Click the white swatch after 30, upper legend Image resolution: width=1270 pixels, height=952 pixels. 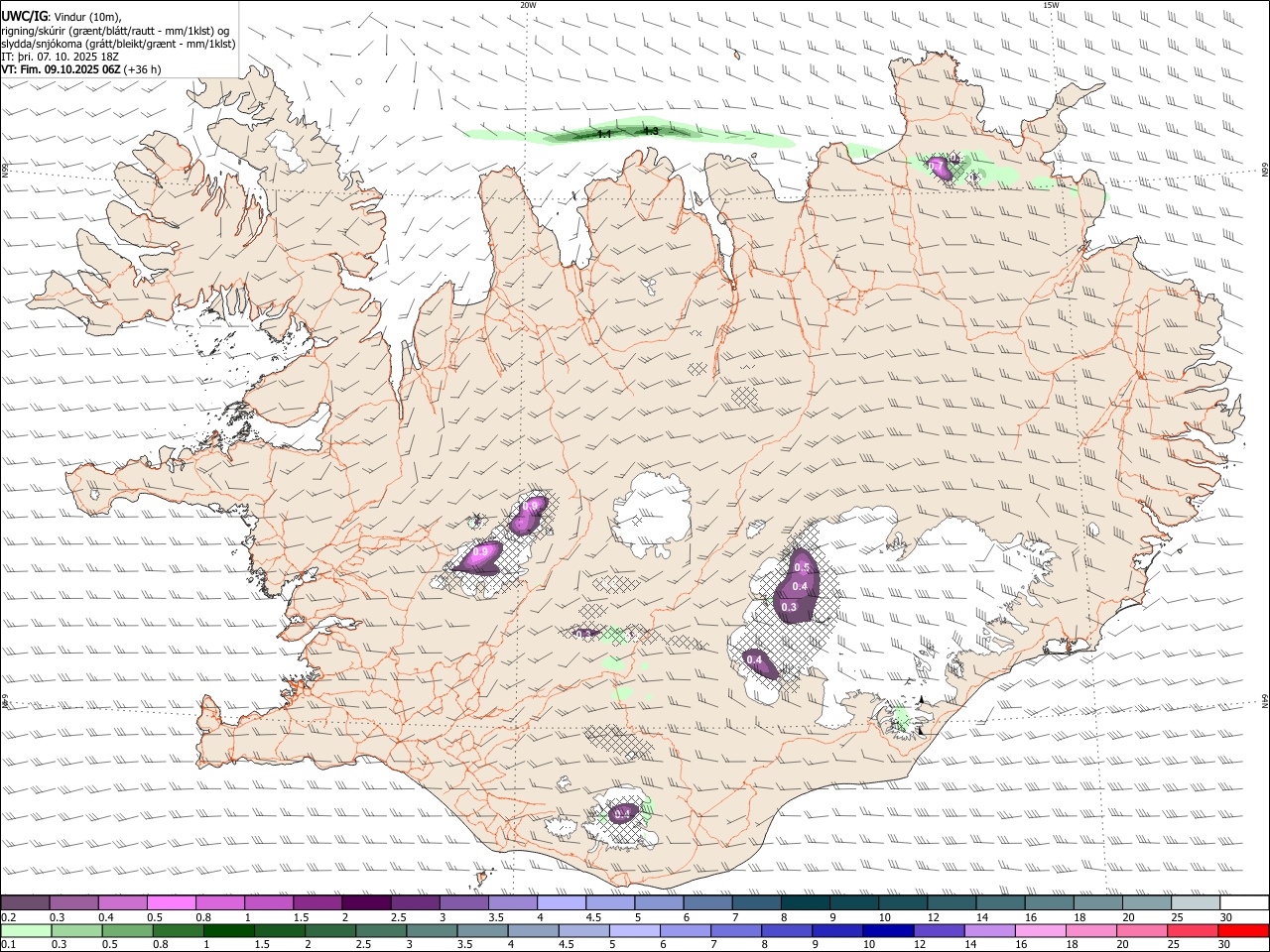1244,903
